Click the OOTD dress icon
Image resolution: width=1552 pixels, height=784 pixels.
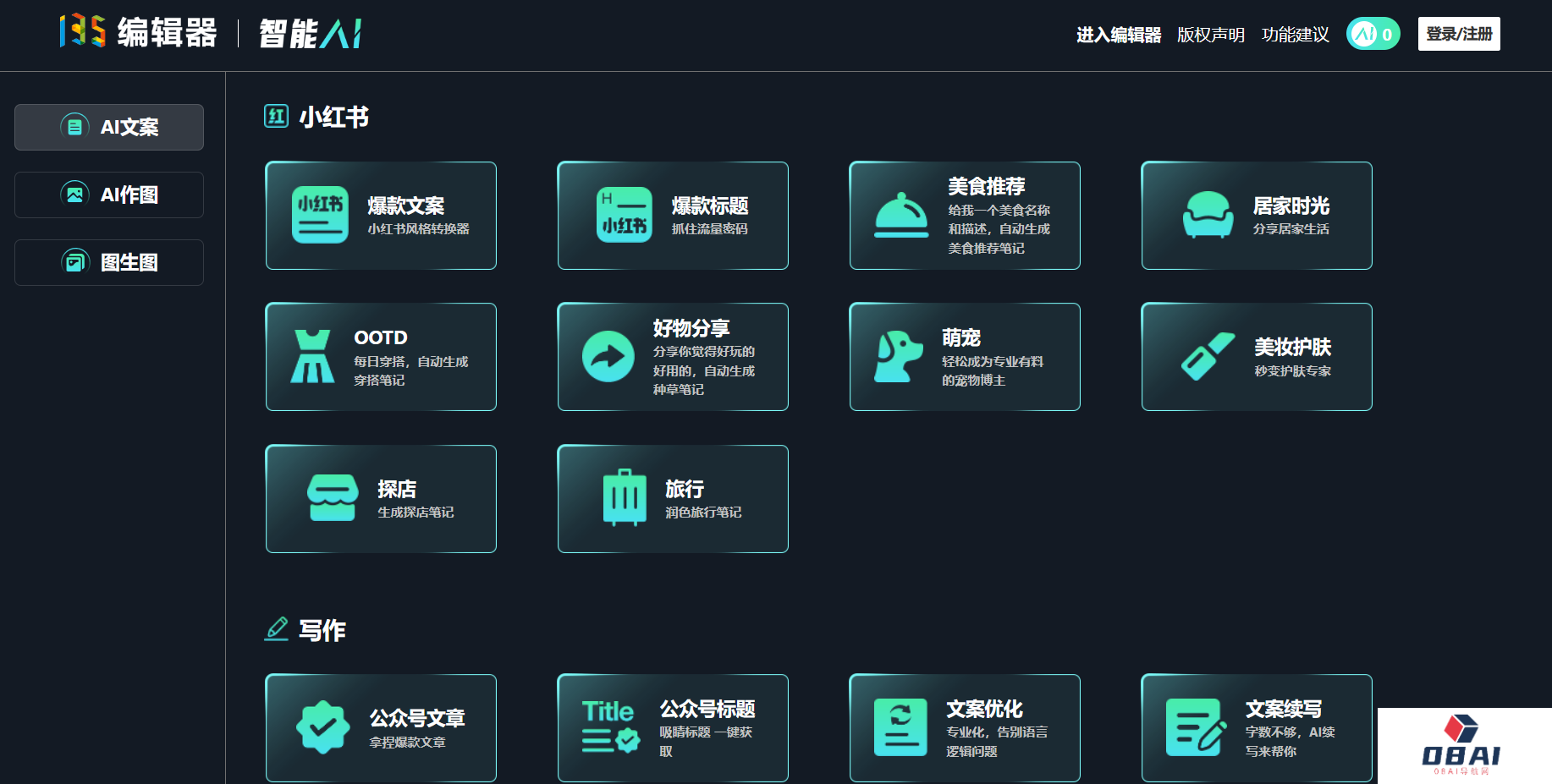coord(312,356)
